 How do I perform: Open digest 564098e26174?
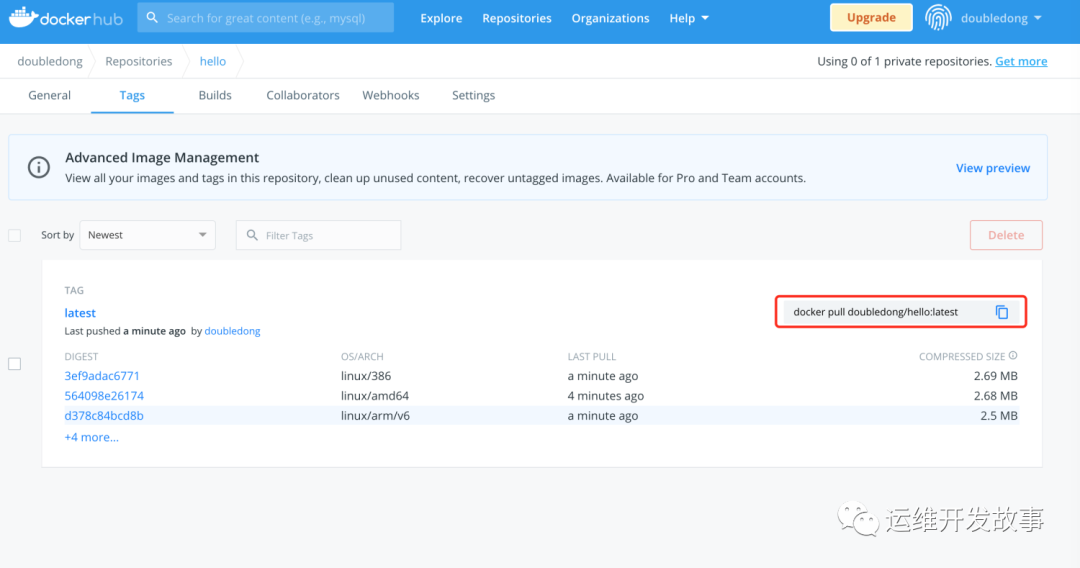(104, 396)
